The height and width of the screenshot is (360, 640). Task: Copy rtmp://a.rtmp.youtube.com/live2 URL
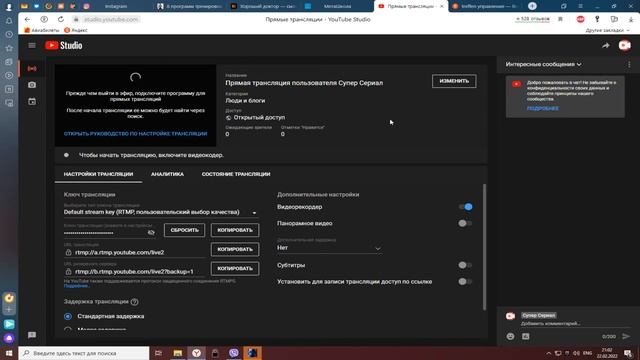click(x=235, y=249)
